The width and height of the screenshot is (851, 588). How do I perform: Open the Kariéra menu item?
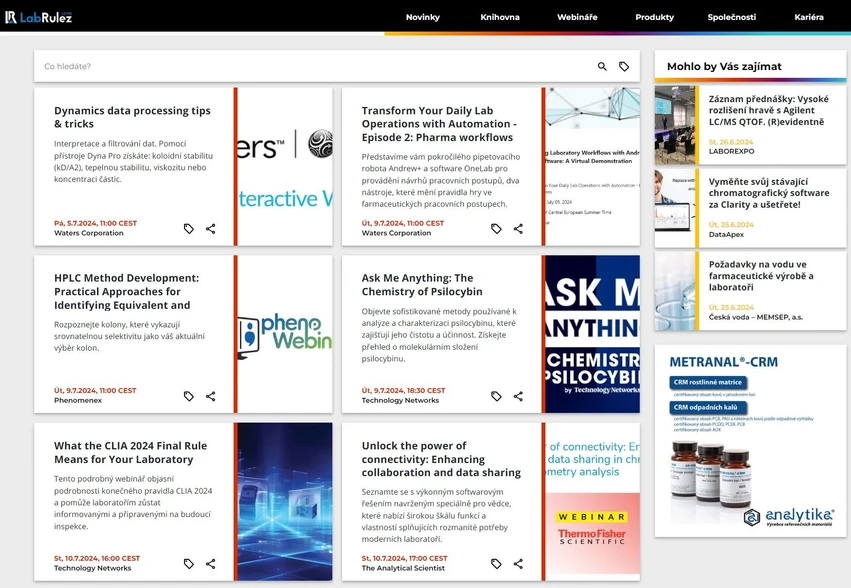(x=809, y=17)
